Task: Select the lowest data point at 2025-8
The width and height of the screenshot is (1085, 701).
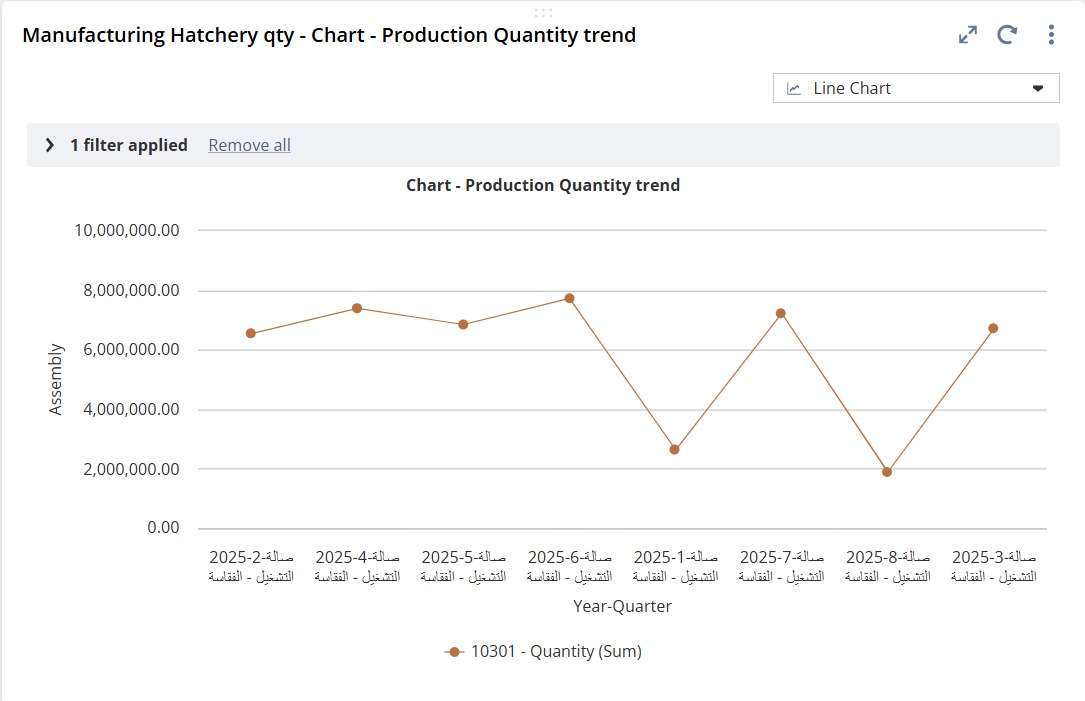Action: pos(887,472)
